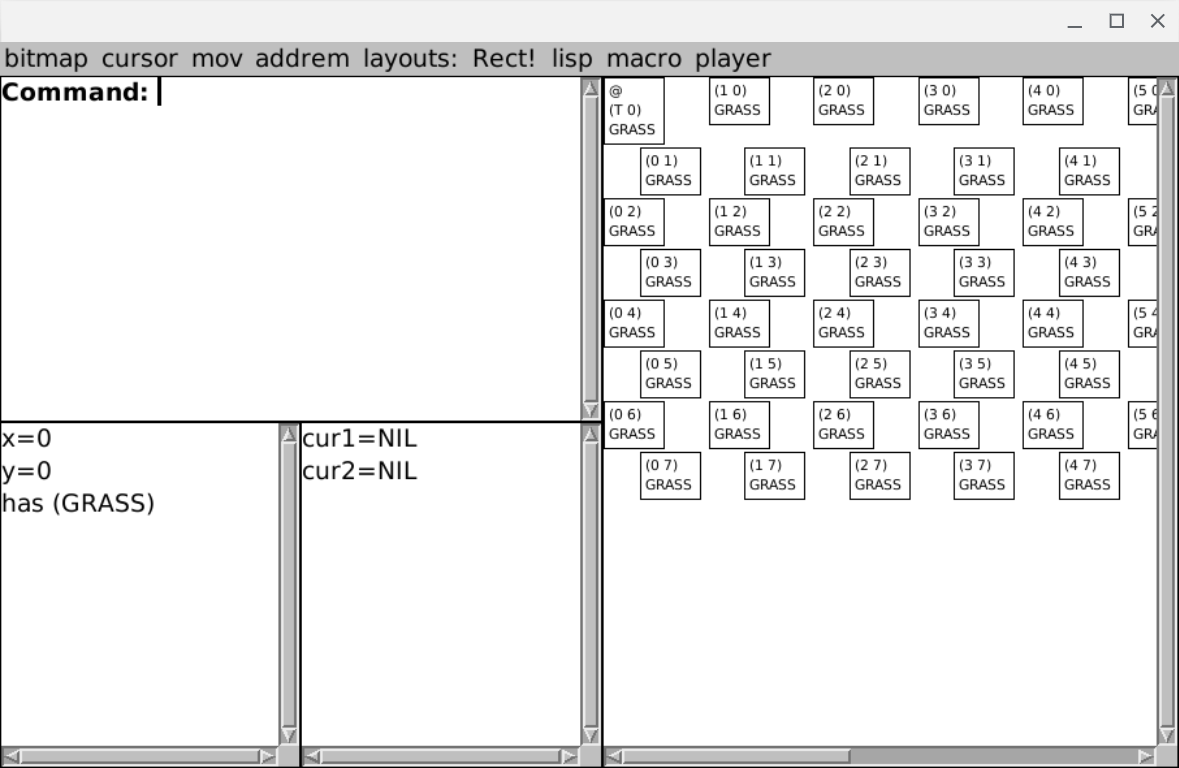Select the player tile marked @ (T 0)
The height and width of the screenshot is (768, 1179).
[x=633, y=110]
